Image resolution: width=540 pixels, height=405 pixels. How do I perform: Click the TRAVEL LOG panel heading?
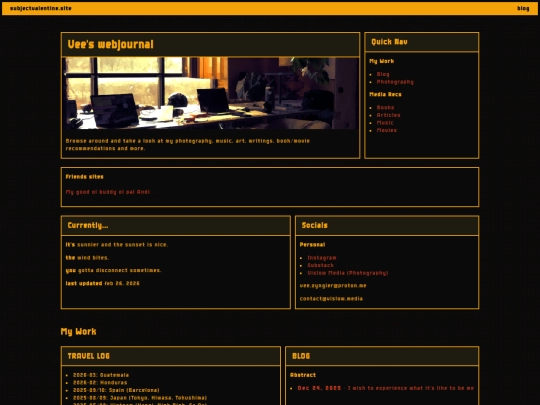89,356
